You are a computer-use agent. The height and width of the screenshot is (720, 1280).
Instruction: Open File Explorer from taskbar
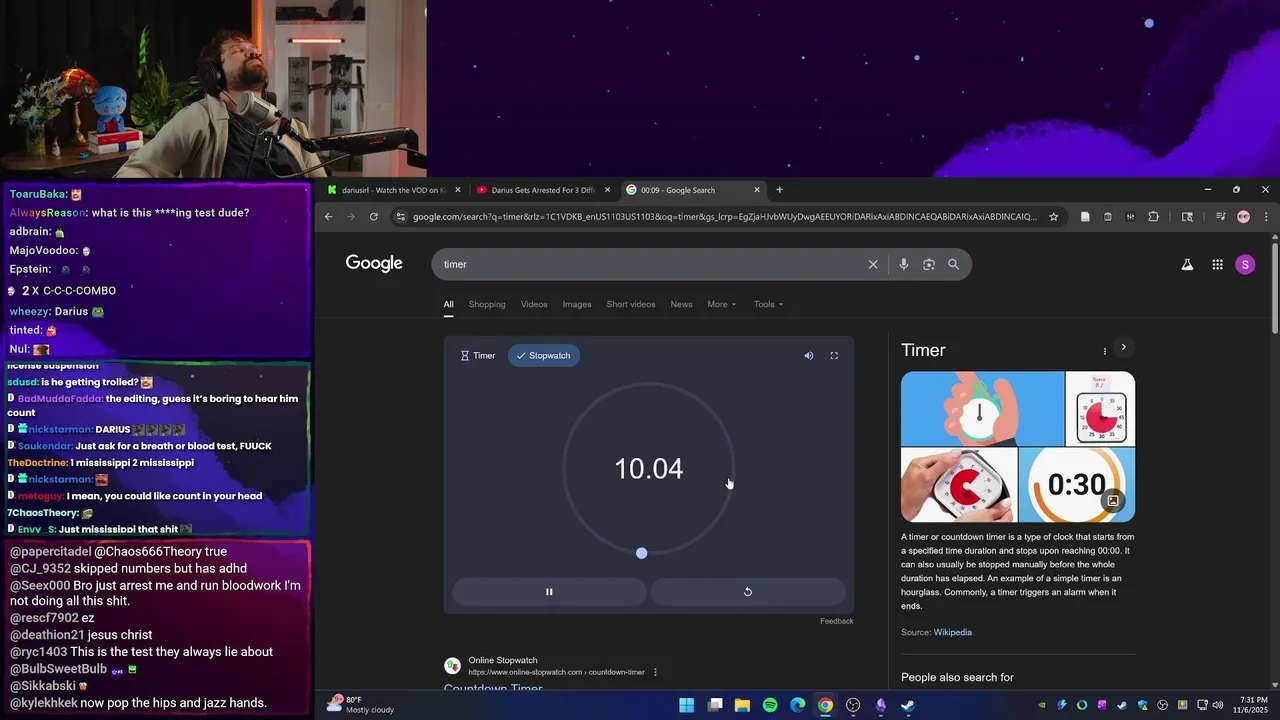coord(742,705)
